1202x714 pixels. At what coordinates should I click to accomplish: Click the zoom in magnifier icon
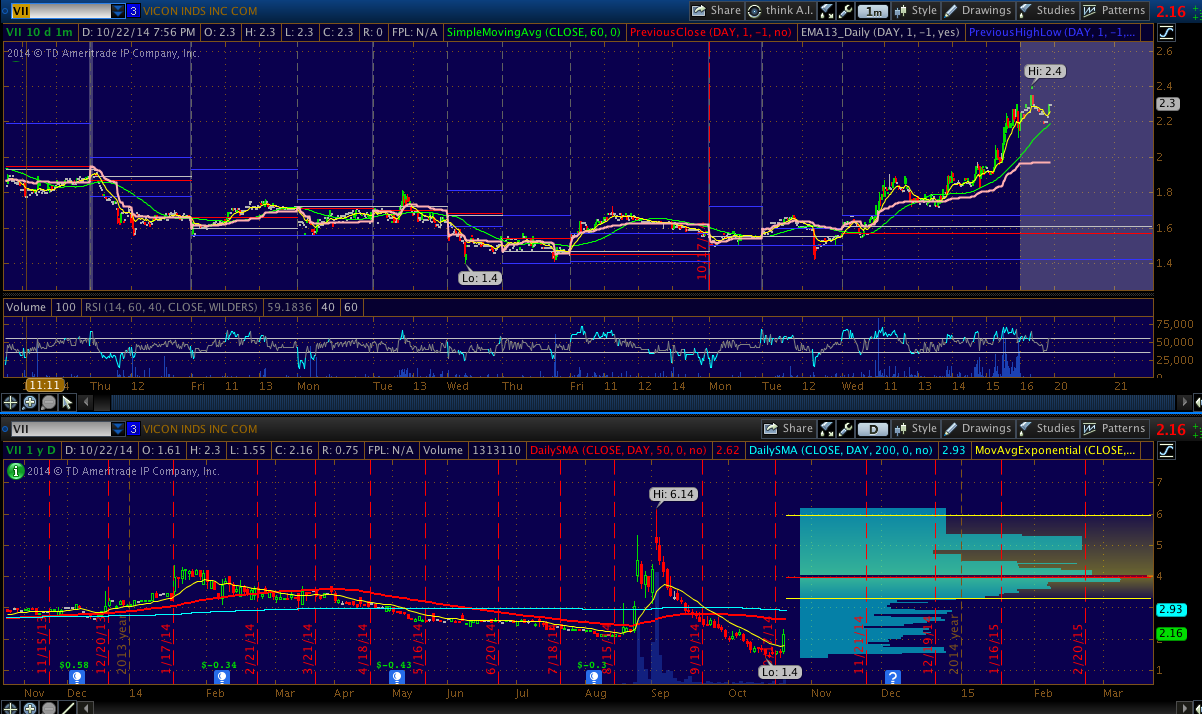[x=29, y=402]
